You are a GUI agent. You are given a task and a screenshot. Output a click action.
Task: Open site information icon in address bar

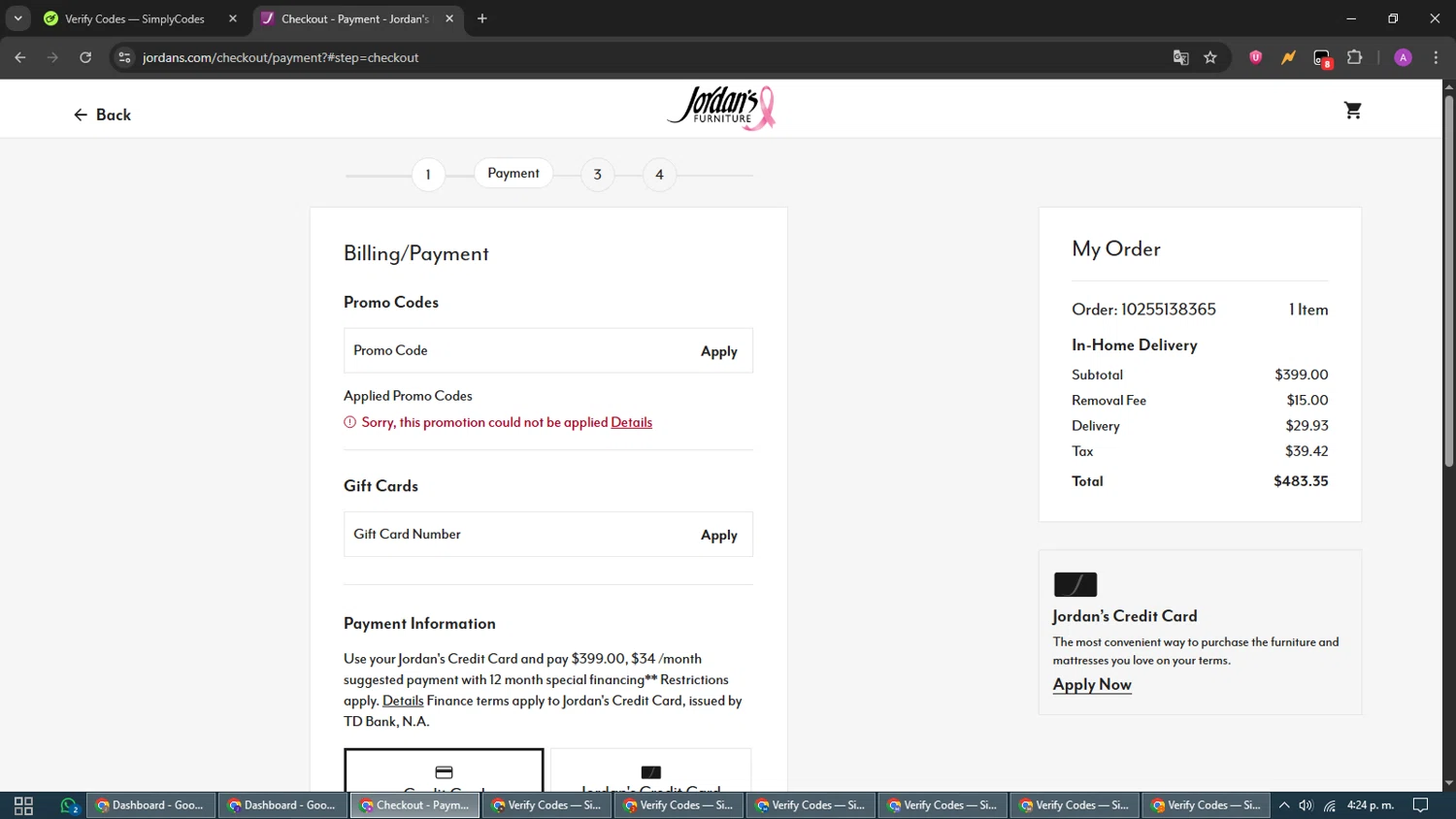click(124, 57)
